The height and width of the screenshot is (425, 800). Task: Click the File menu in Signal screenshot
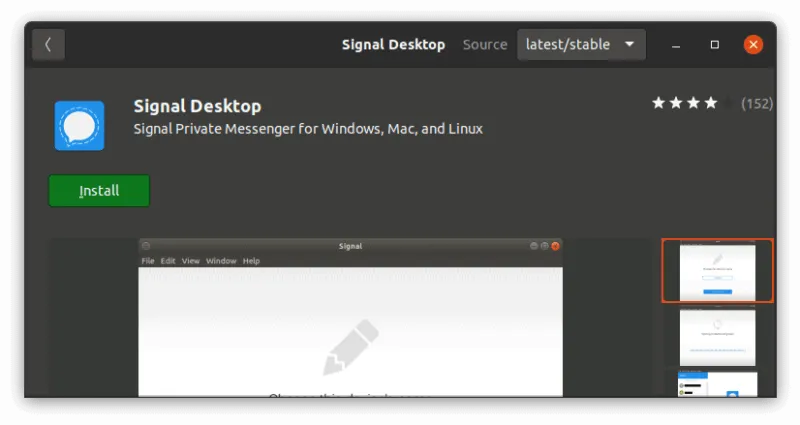(x=148, y=261)
